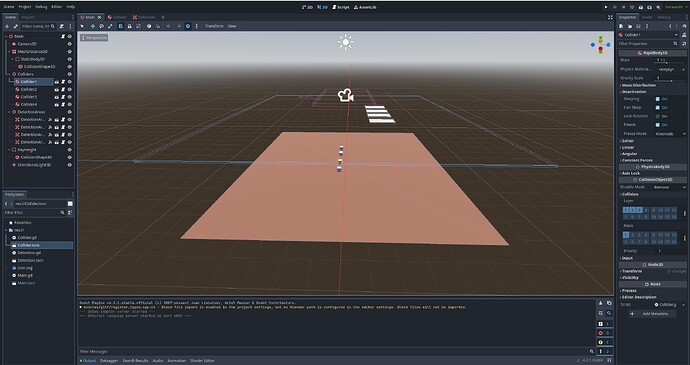690x365 pixels.
Task: Click Filter Properties search field
Action: (649, 44)
